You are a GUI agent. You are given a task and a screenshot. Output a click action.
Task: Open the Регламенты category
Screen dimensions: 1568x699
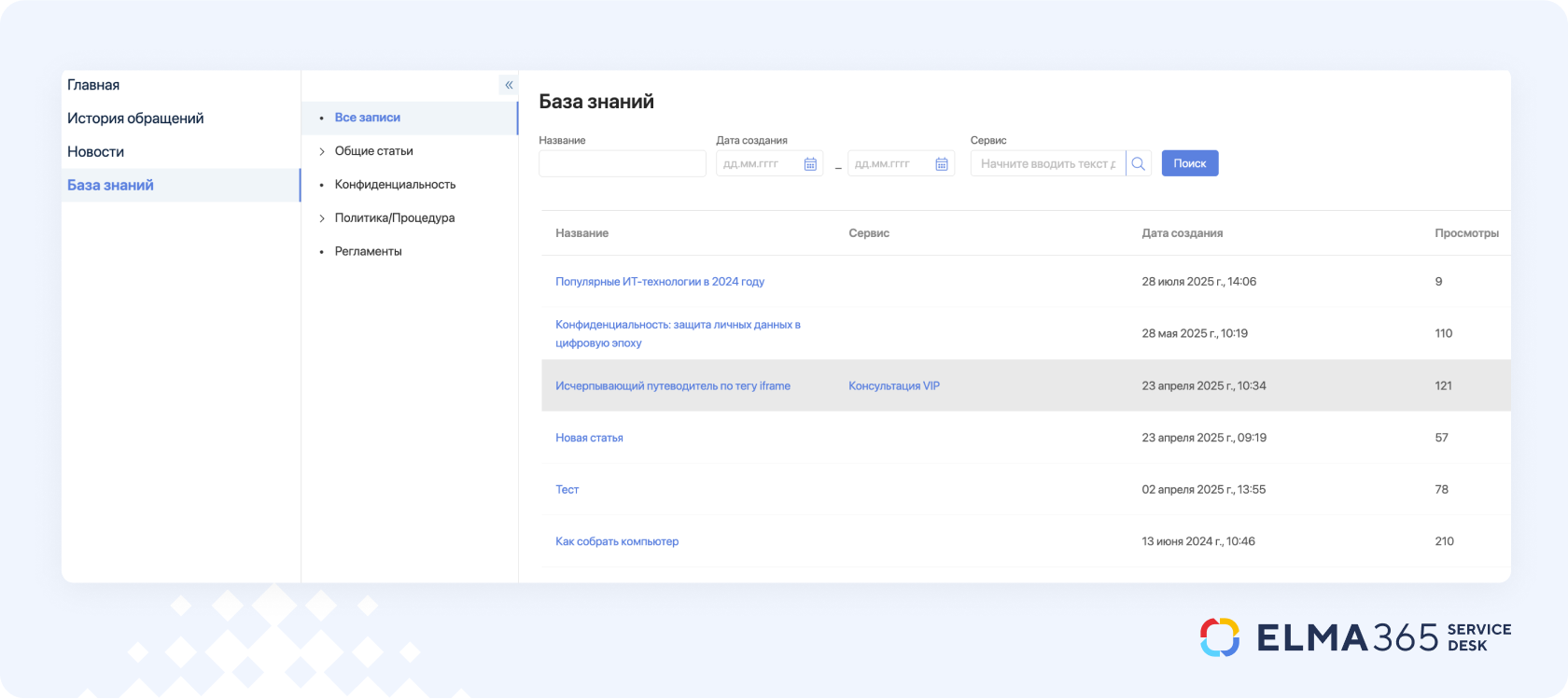[x=368, y=252]
